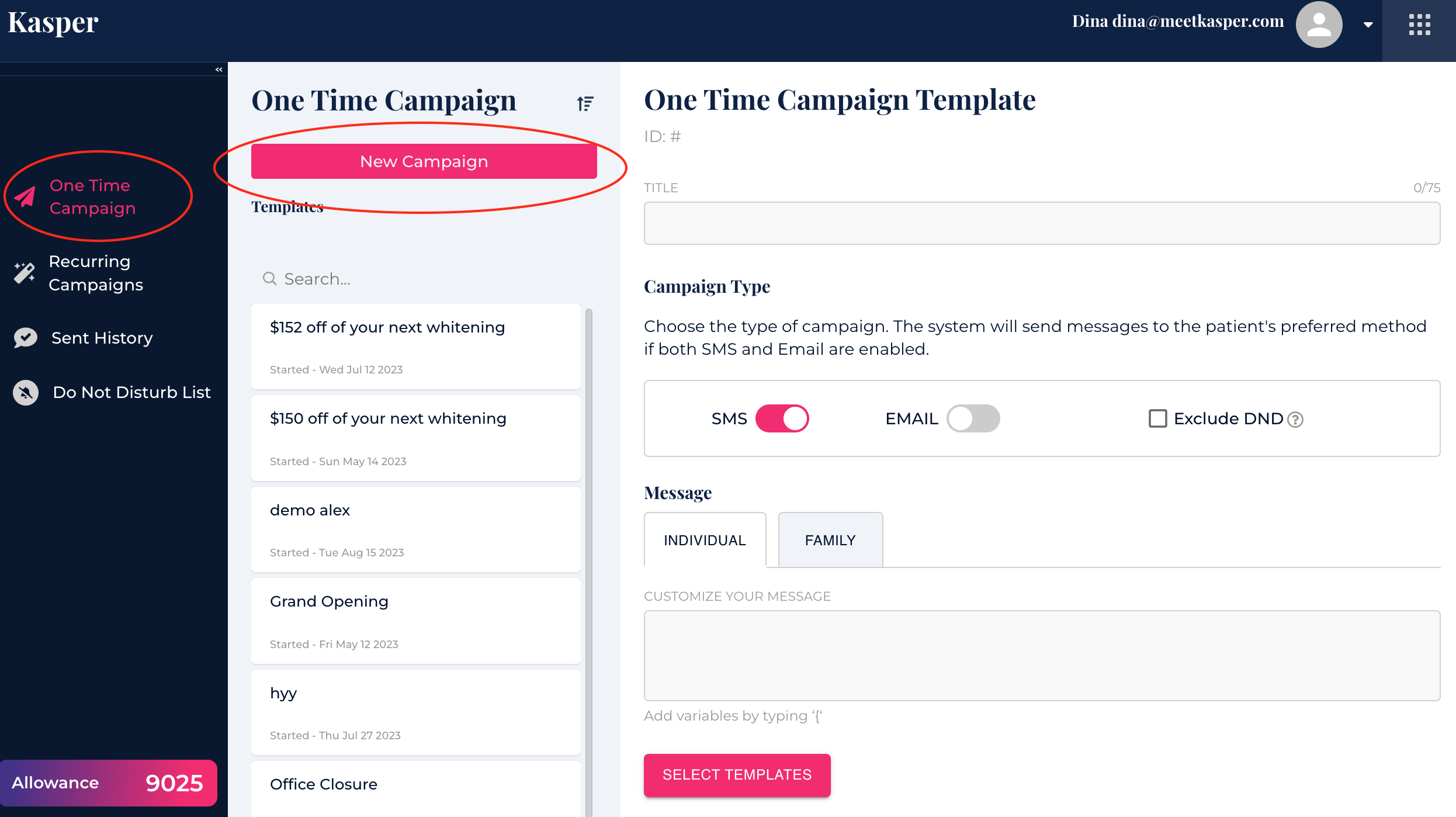Click the magic wand Recurring Campaigns icon
This screenshot has height=817, width=1456.
(x=25, y=272)
